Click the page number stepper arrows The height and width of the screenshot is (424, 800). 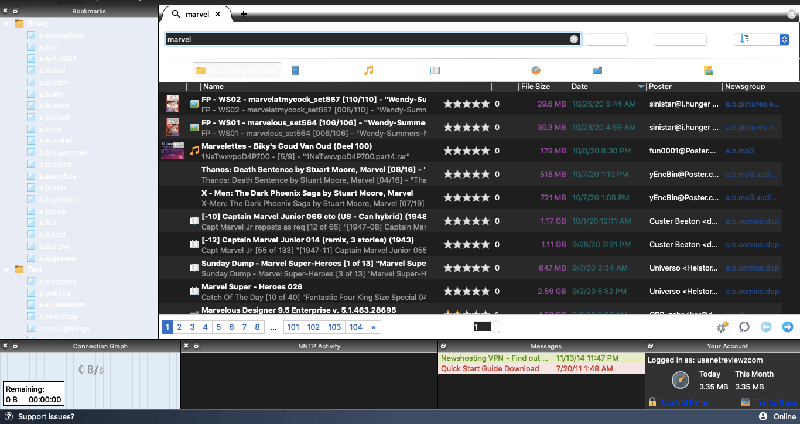coord(496,327)
